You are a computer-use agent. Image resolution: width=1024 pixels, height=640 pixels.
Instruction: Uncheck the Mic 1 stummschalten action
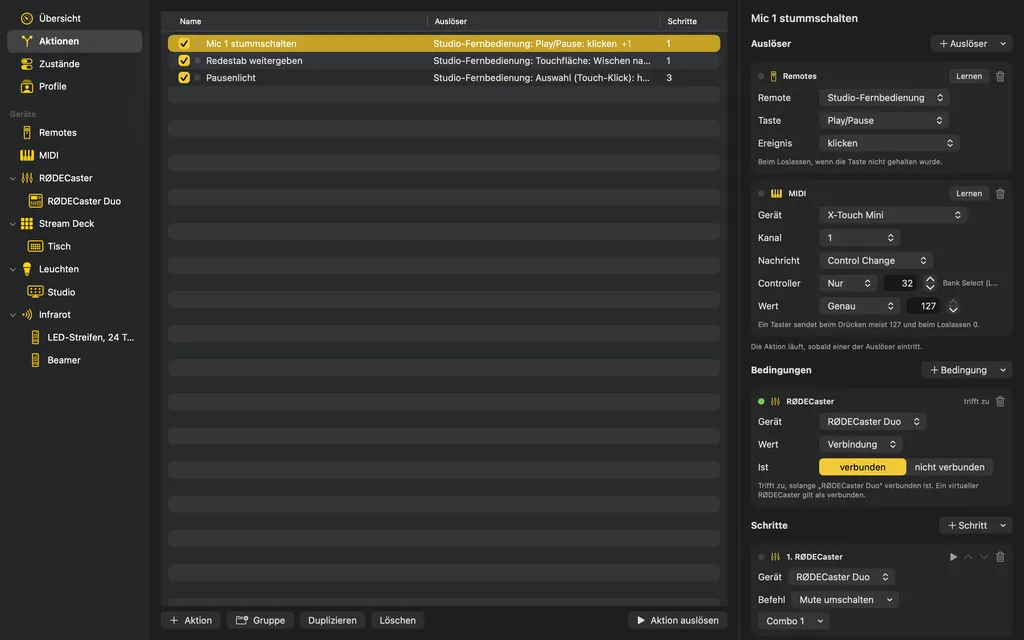tap(184, 44)
